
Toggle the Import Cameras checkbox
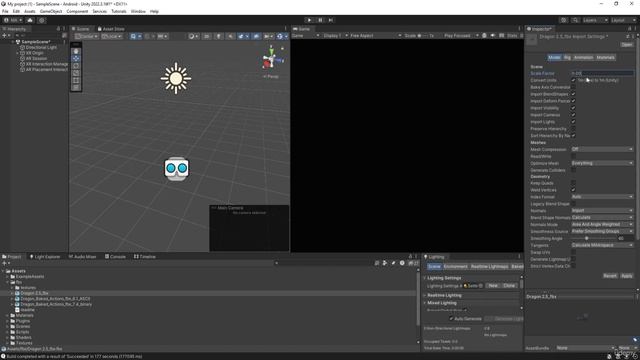click(573, 115)
